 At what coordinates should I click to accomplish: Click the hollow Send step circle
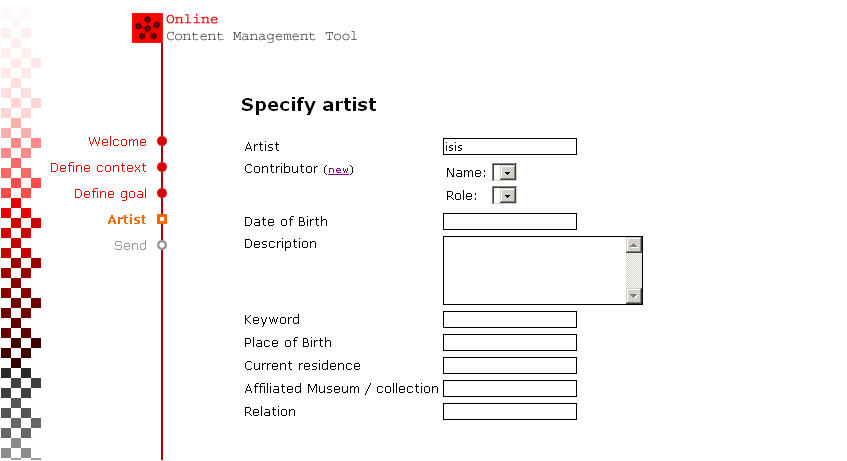tap(162, 245)
